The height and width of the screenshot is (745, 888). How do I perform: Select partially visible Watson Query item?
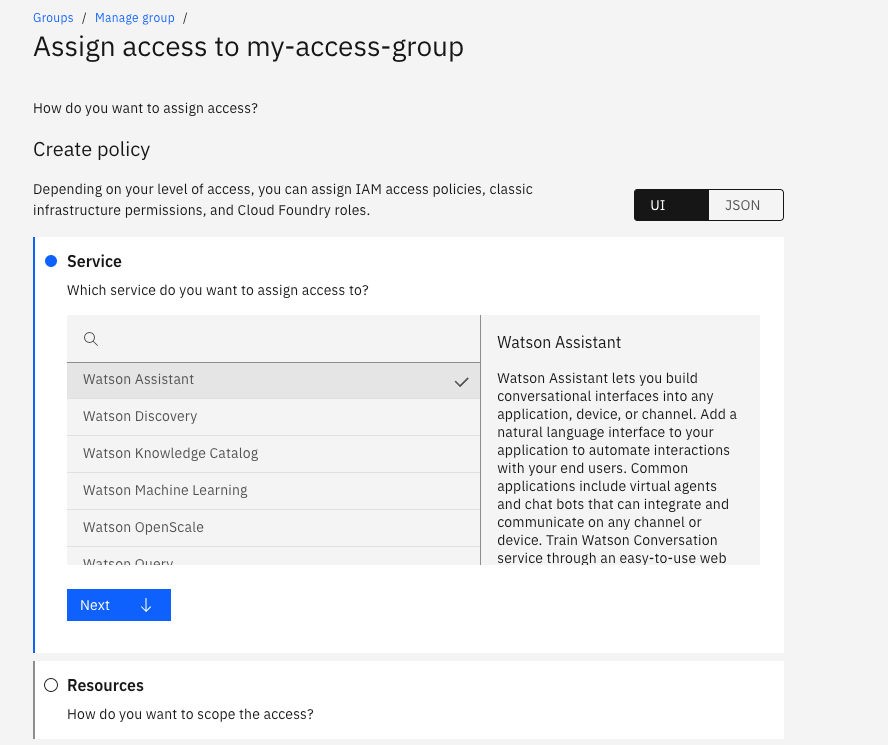tap(128, 561)
